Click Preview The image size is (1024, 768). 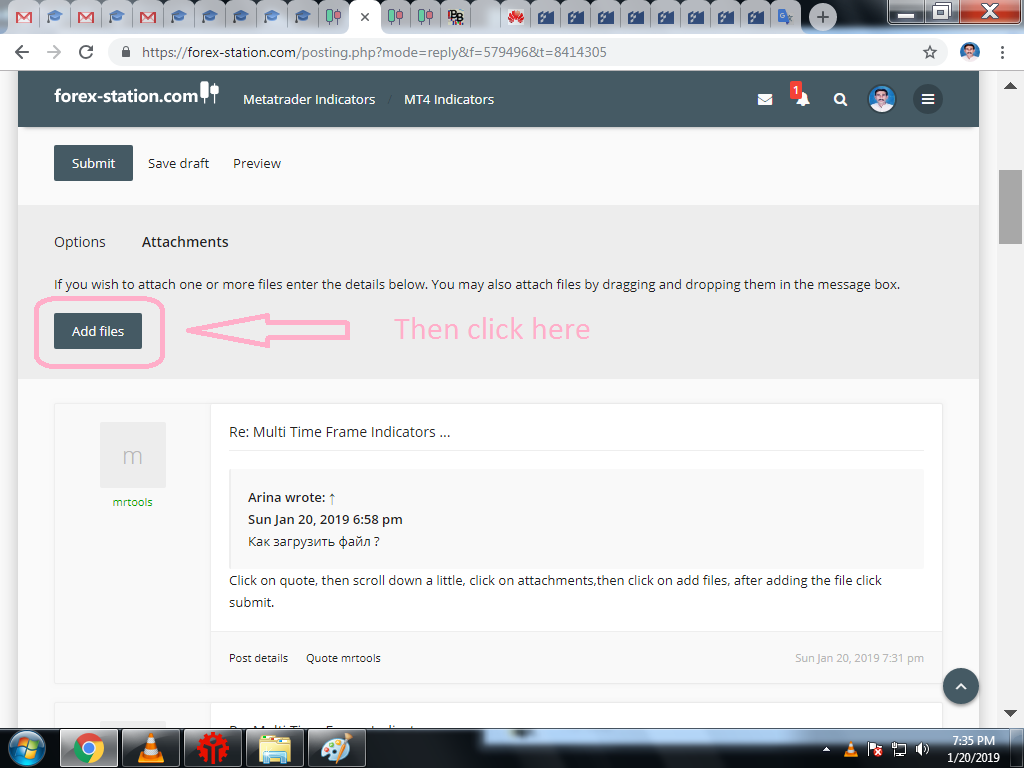pos(257,163)
